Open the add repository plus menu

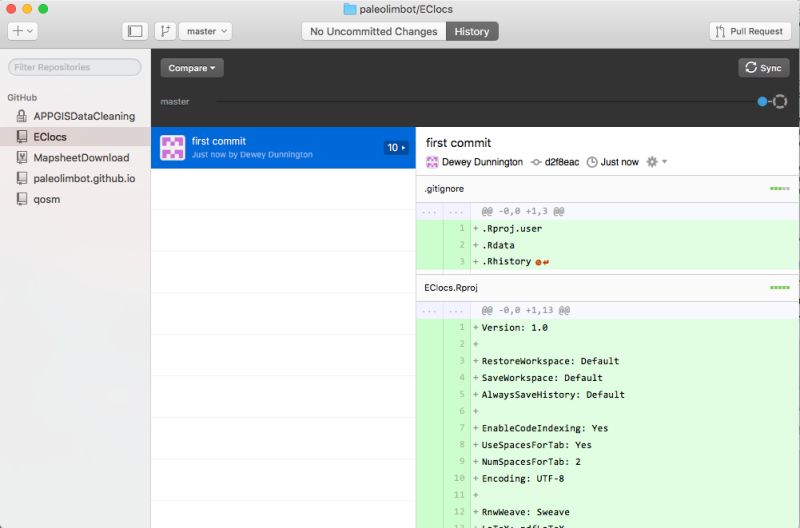click(22, 31)
